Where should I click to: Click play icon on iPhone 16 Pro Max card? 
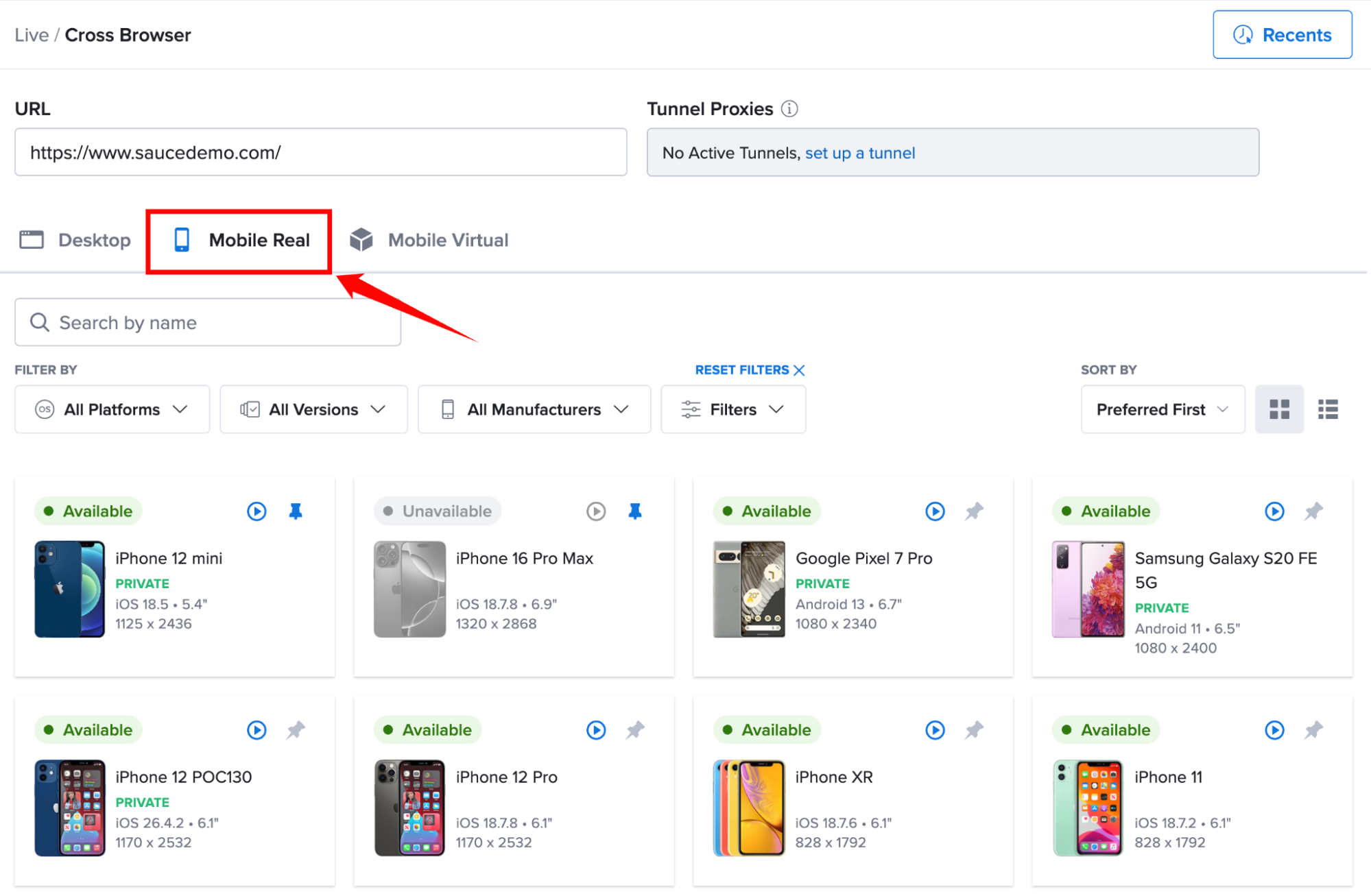click(596, 511)
